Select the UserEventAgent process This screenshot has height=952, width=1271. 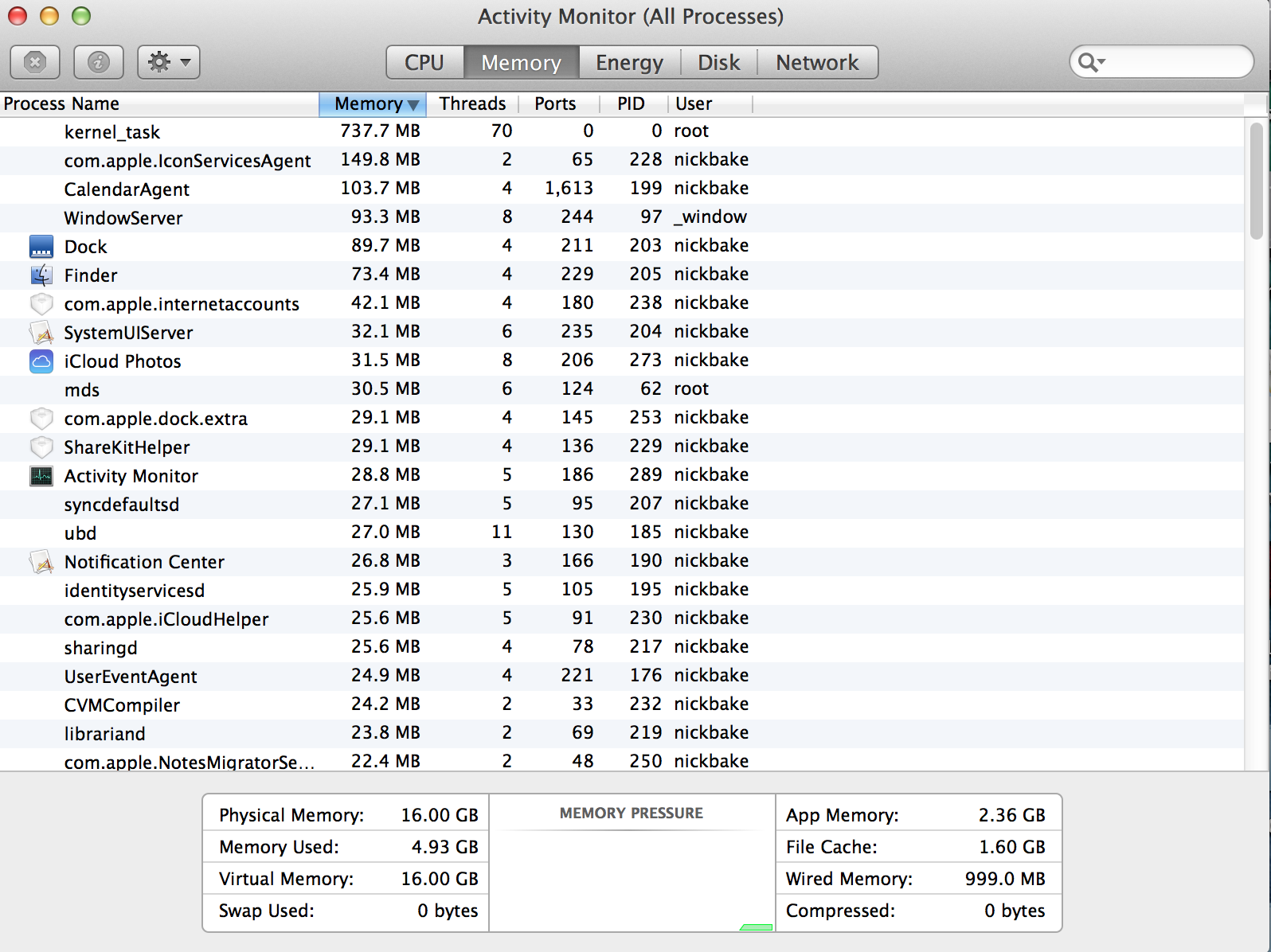click(621, 676)
